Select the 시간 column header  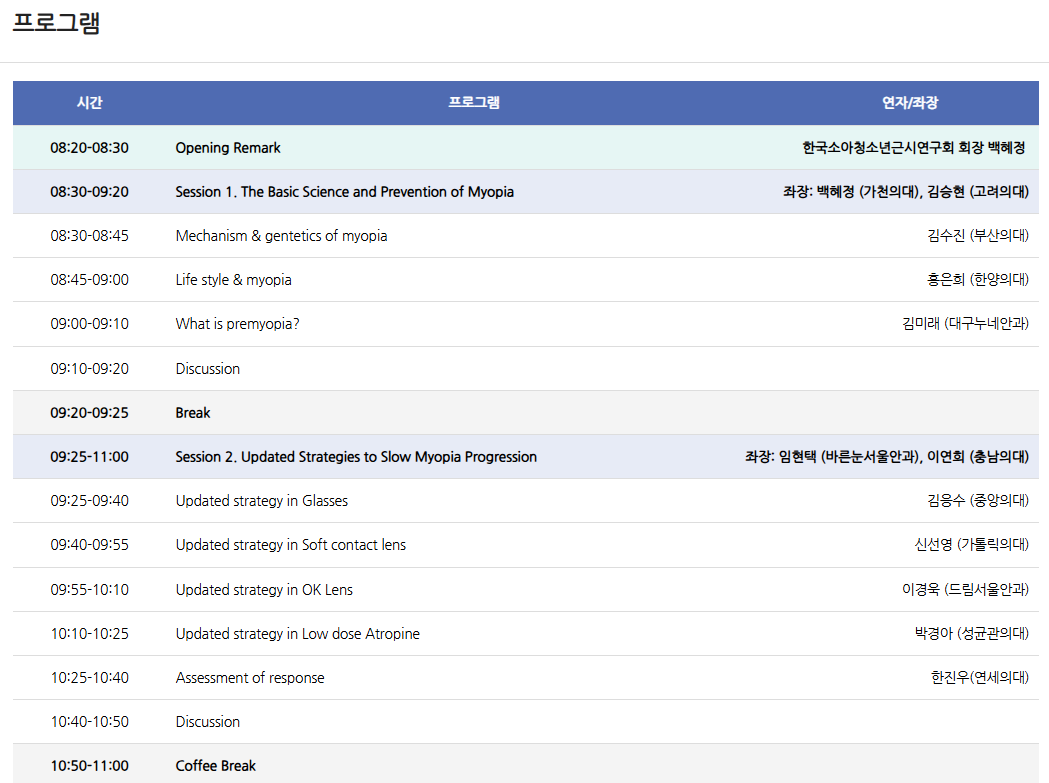pos(89,103)
